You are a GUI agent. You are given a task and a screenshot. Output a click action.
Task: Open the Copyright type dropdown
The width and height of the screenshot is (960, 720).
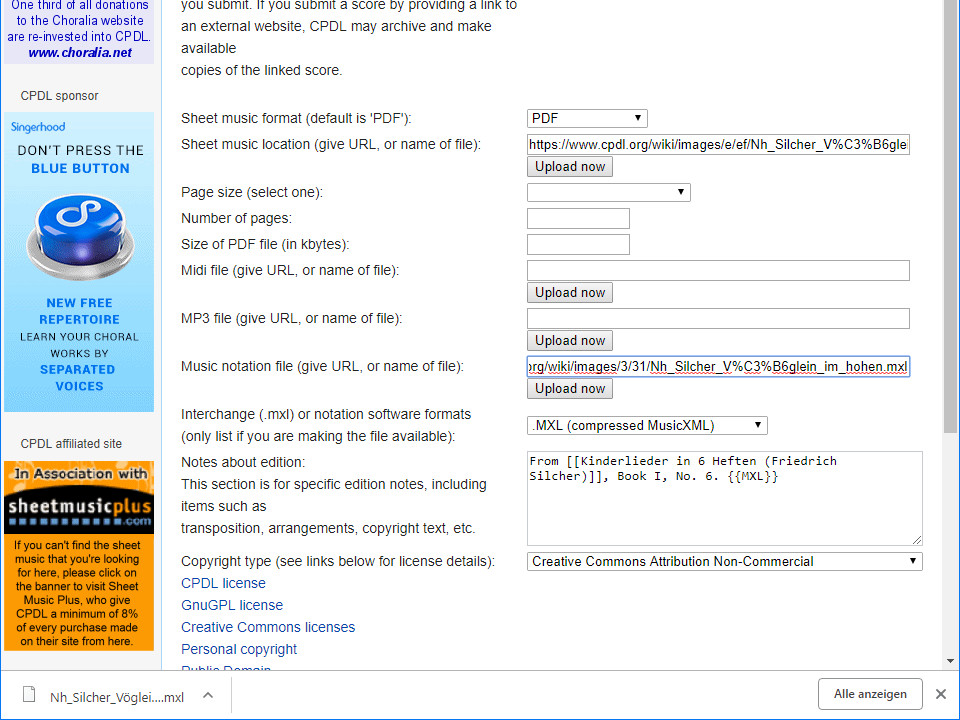click(724, 561)
